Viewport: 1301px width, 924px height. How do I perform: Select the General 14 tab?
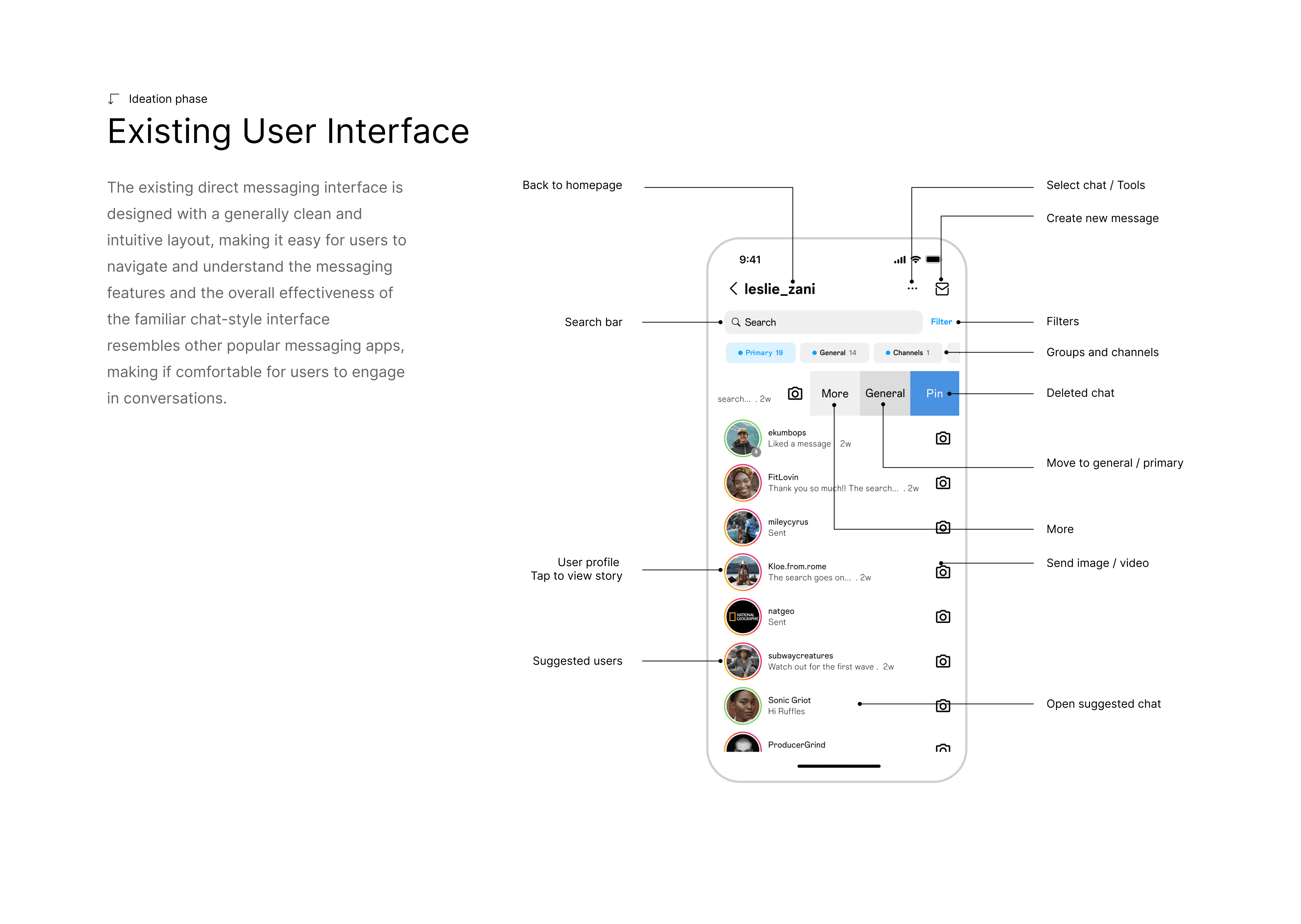coord(834,353)
